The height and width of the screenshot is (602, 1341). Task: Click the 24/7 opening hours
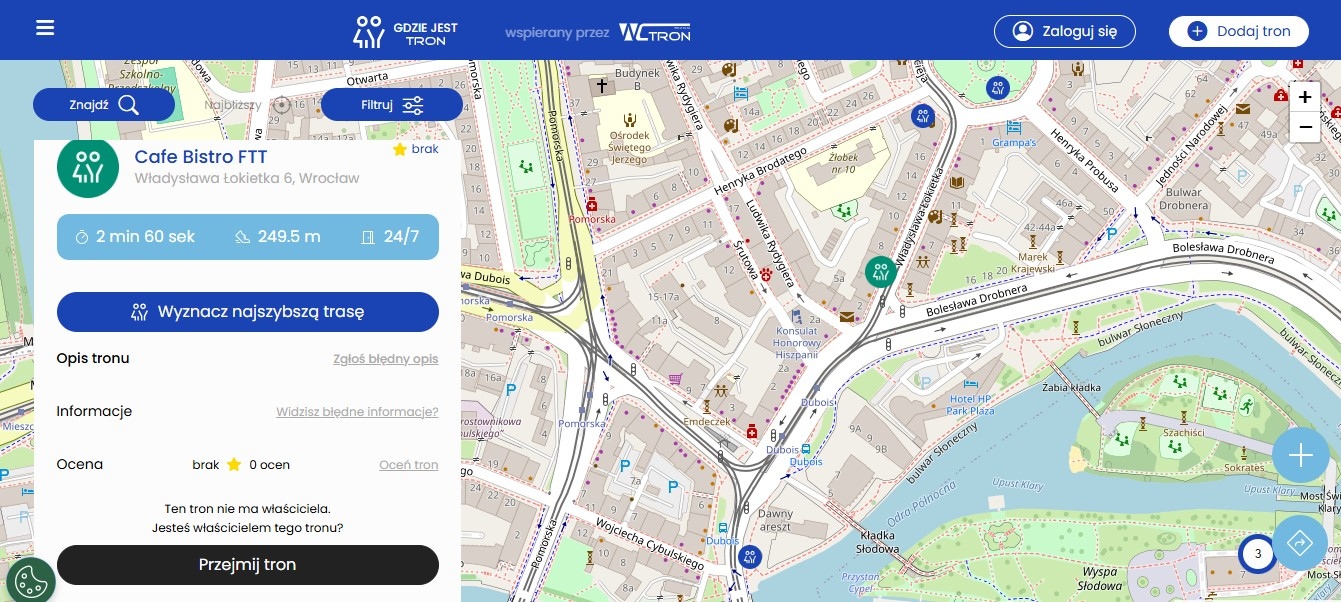coord(390,237)
